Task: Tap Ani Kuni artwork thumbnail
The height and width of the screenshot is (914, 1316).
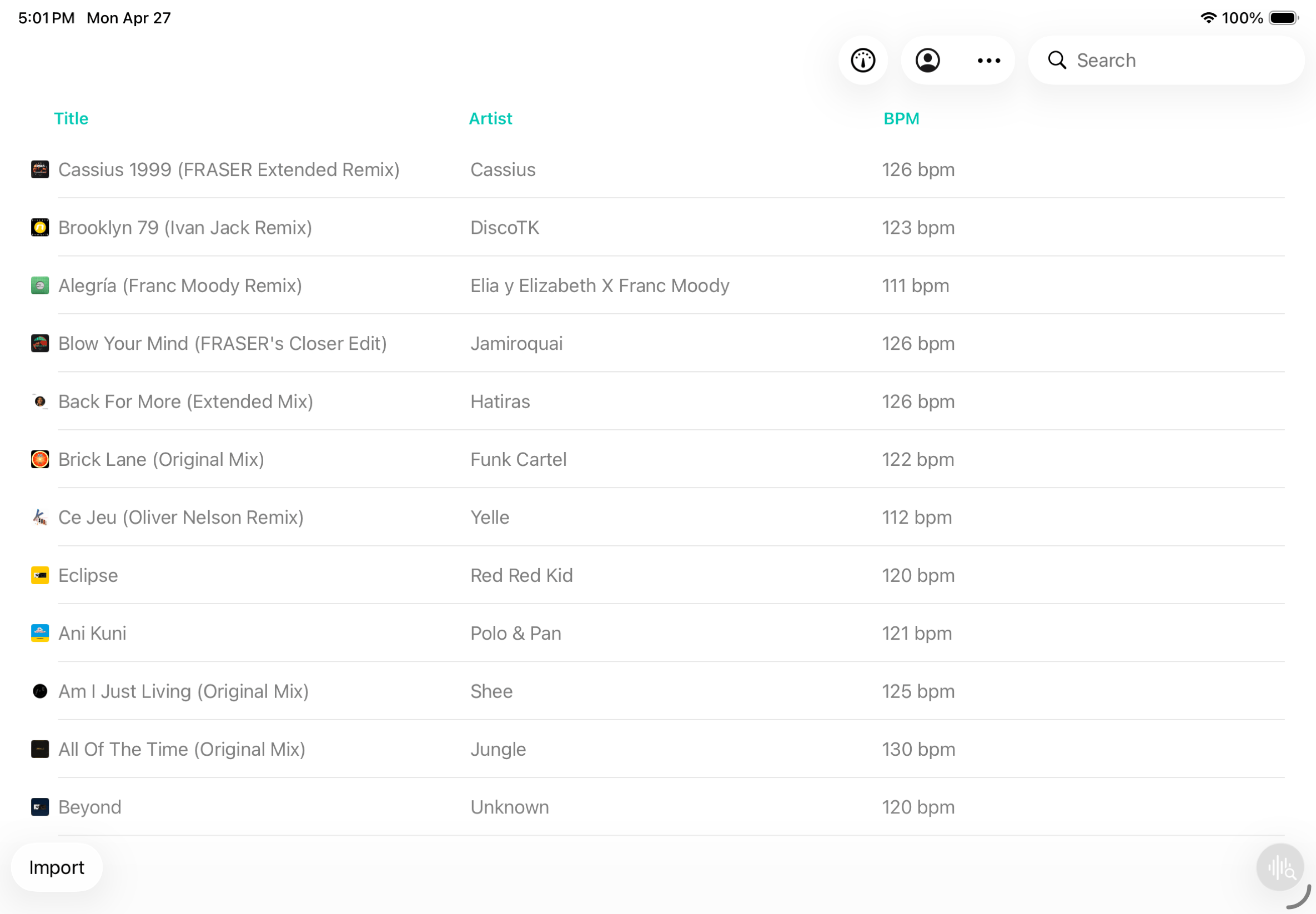Action: coord(40,633)
